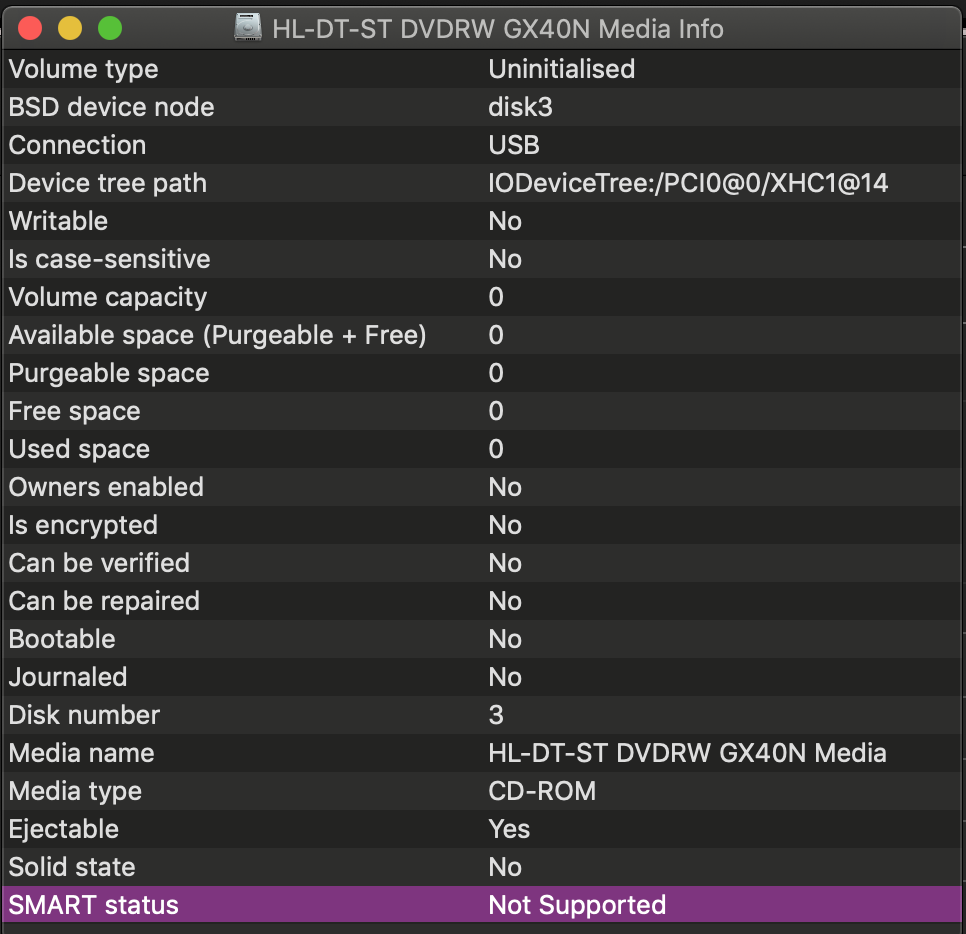Select the 'Media type' label

75,792
